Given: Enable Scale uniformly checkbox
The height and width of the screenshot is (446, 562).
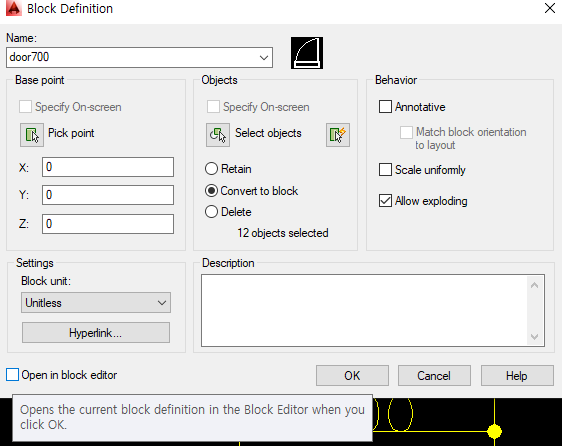Looking at the screenshot, I should tap(385, 170).
